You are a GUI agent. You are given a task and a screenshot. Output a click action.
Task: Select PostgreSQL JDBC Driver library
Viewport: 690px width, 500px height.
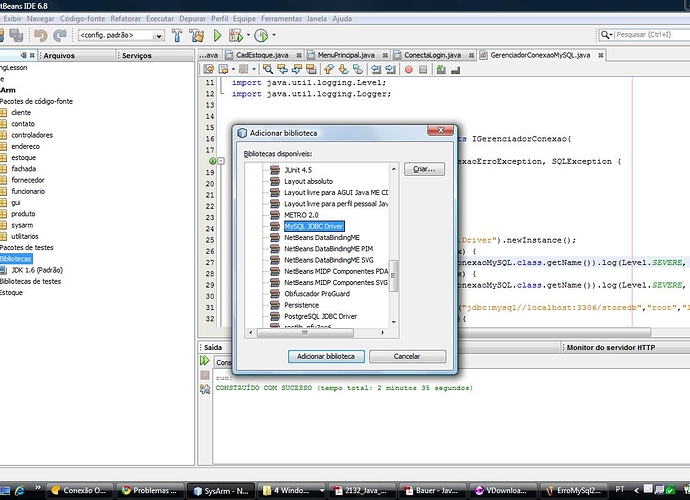pos(320,316)
